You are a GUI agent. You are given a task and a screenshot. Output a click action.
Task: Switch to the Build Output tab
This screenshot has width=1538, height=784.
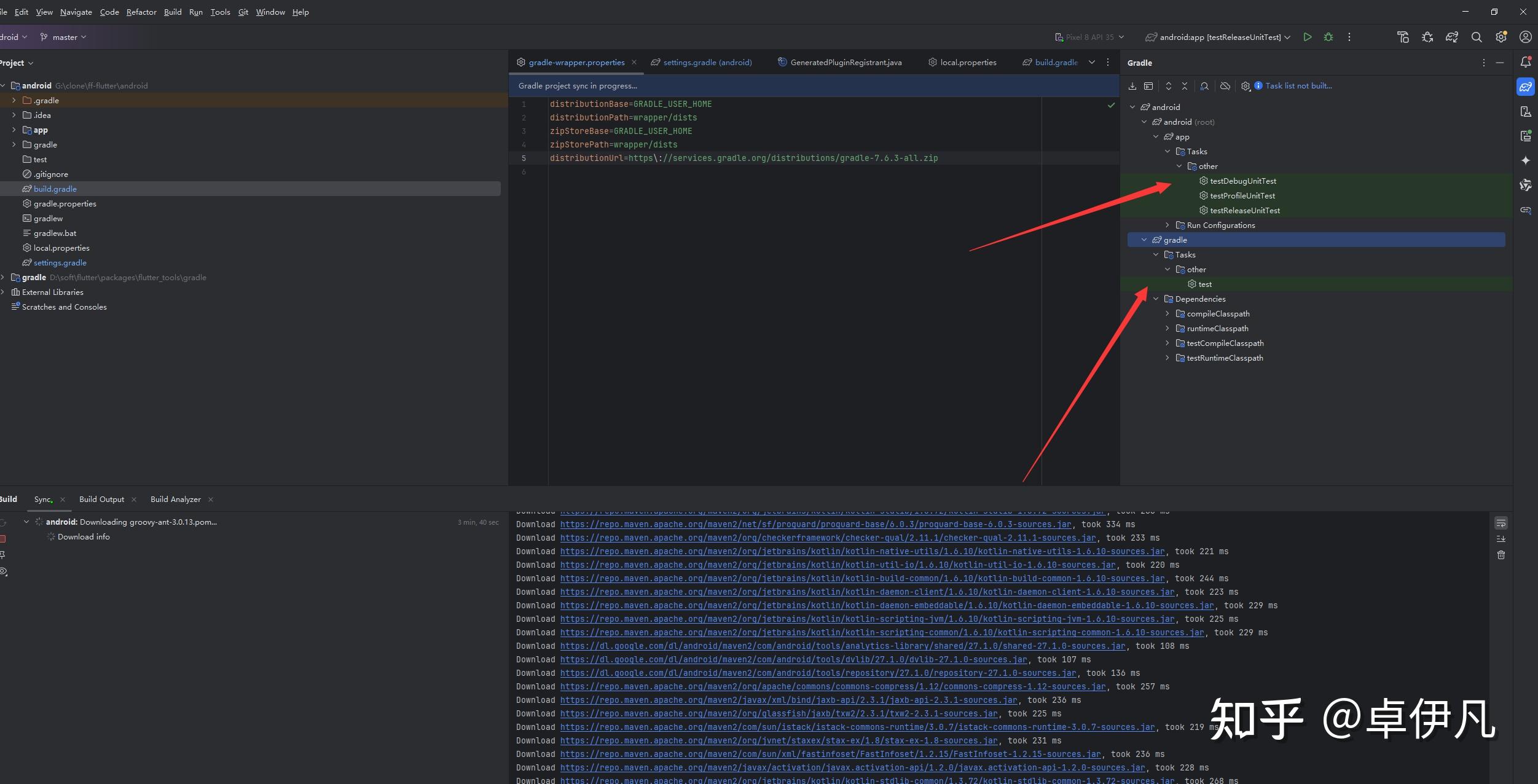[102, 499]
